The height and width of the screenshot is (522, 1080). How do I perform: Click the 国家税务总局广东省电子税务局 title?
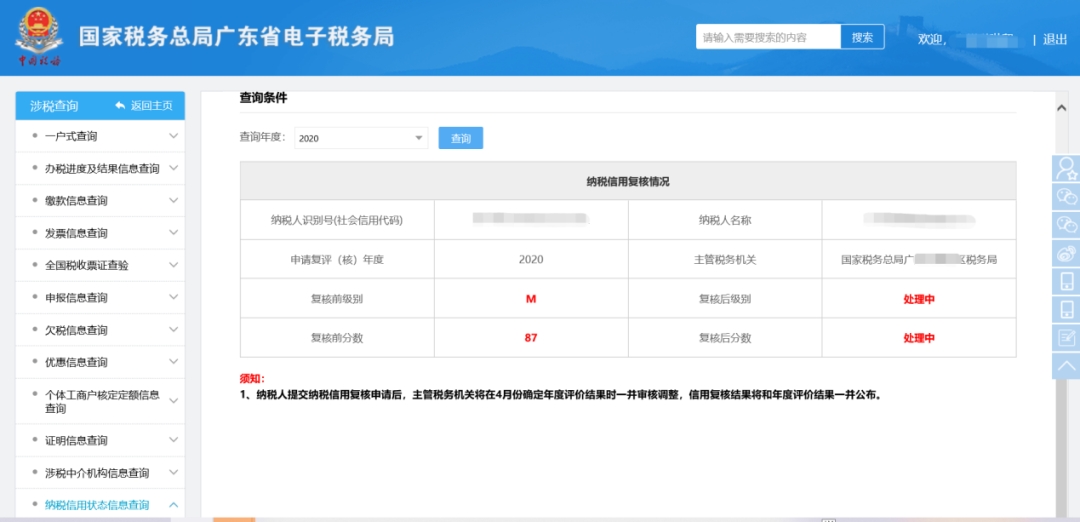[237, 36]
